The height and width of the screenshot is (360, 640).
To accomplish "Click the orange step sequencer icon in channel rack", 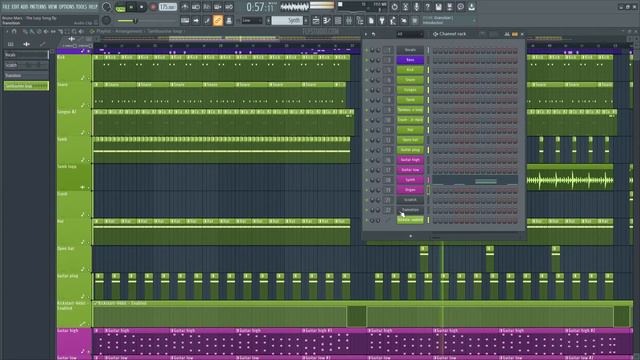I will point(515,34).
